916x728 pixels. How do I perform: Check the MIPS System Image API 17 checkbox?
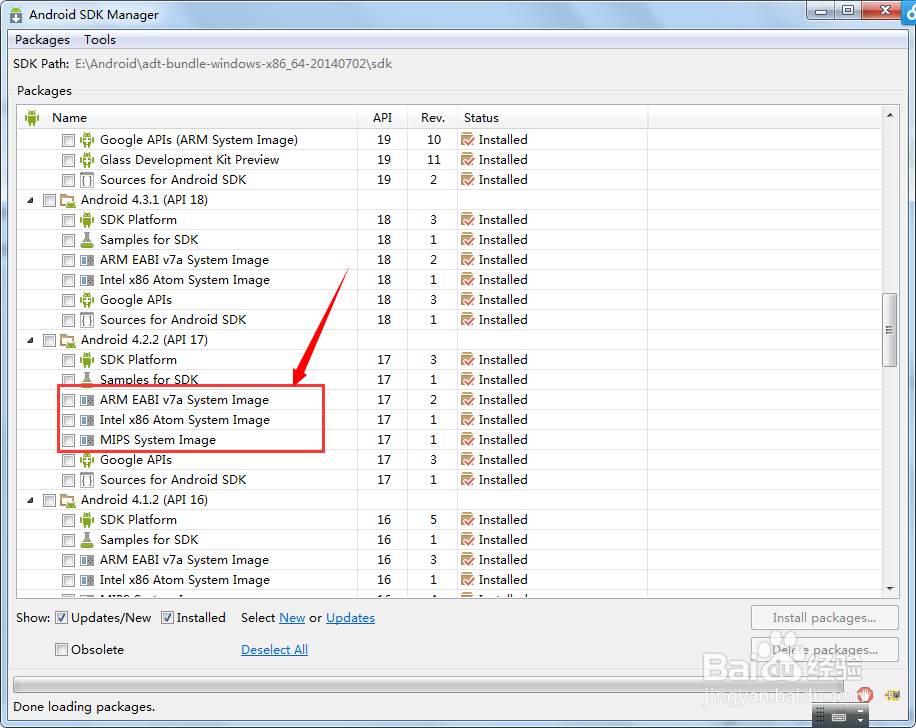point(68,440)
